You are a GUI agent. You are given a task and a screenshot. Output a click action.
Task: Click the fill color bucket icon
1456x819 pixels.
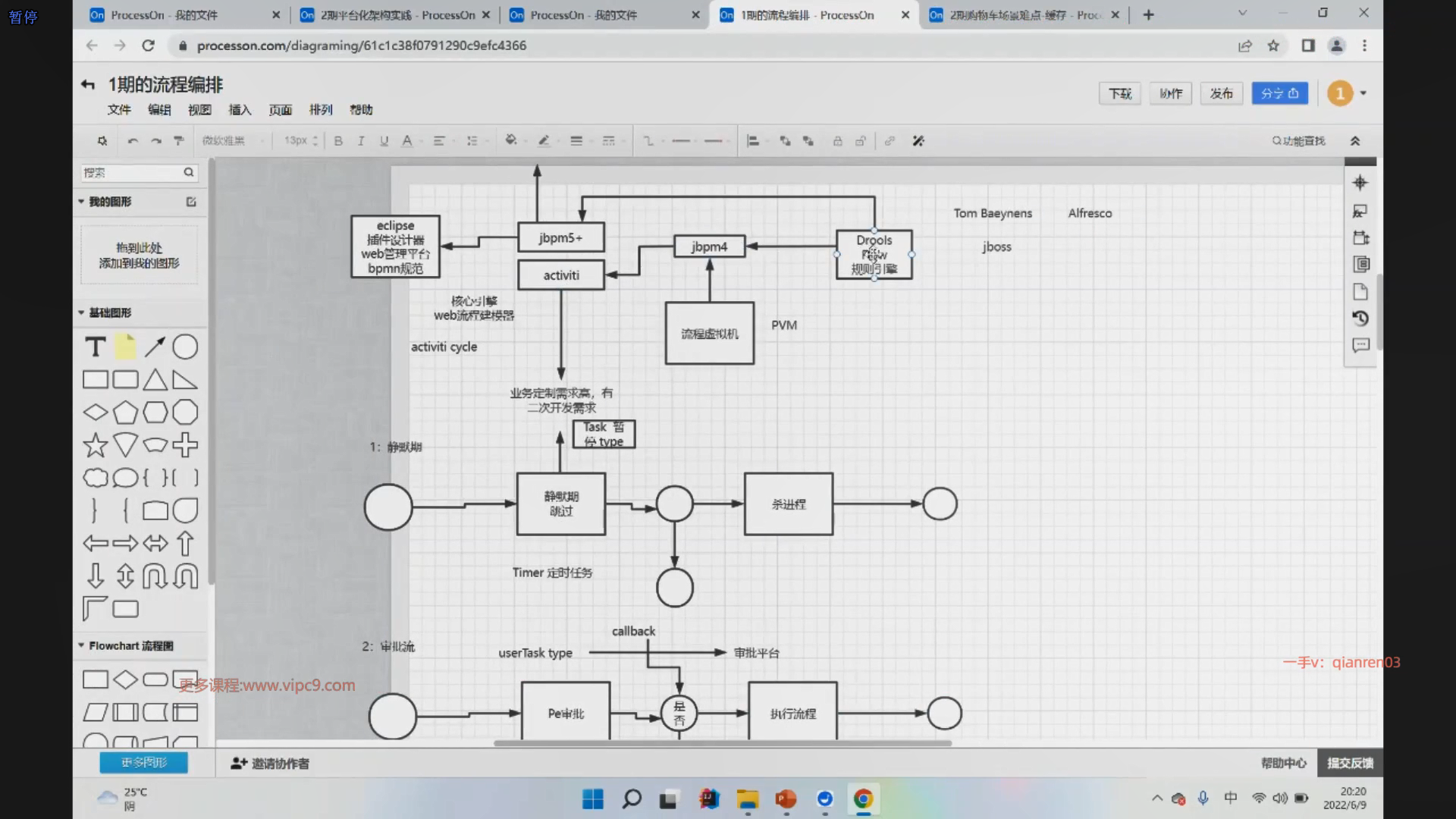click(x=510, y=140)
